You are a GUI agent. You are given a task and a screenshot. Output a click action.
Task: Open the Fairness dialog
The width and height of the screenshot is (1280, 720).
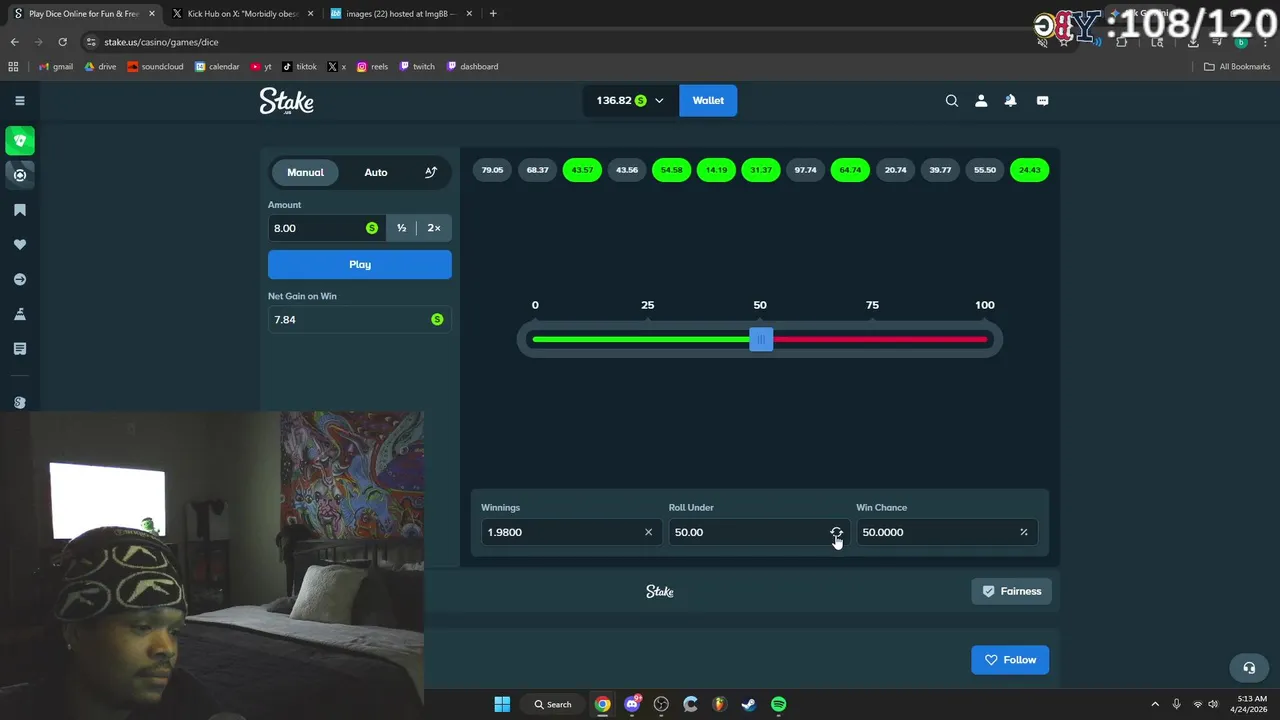[1011, 591]
